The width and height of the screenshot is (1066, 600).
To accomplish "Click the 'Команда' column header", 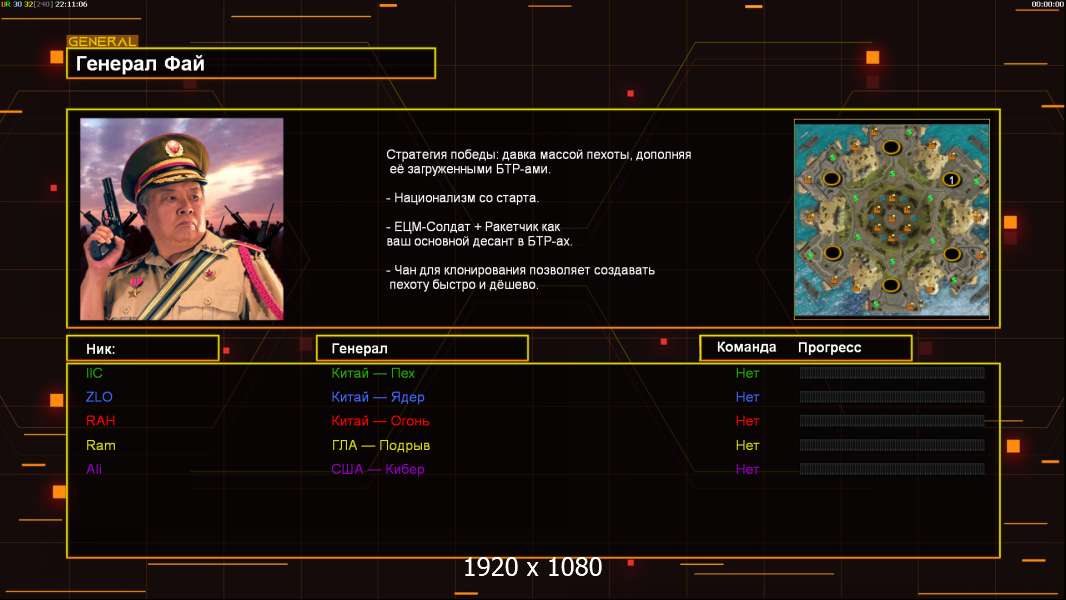I will coord(746,347).
